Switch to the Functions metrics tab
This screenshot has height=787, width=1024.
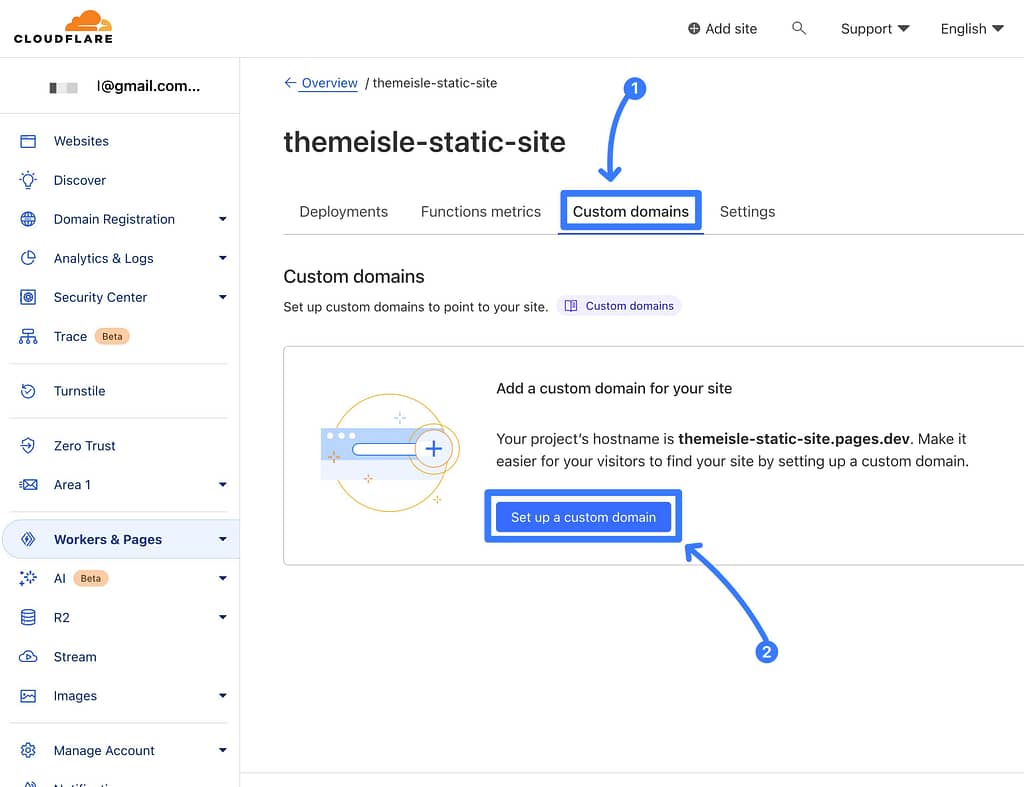click(x=481, y=212)
